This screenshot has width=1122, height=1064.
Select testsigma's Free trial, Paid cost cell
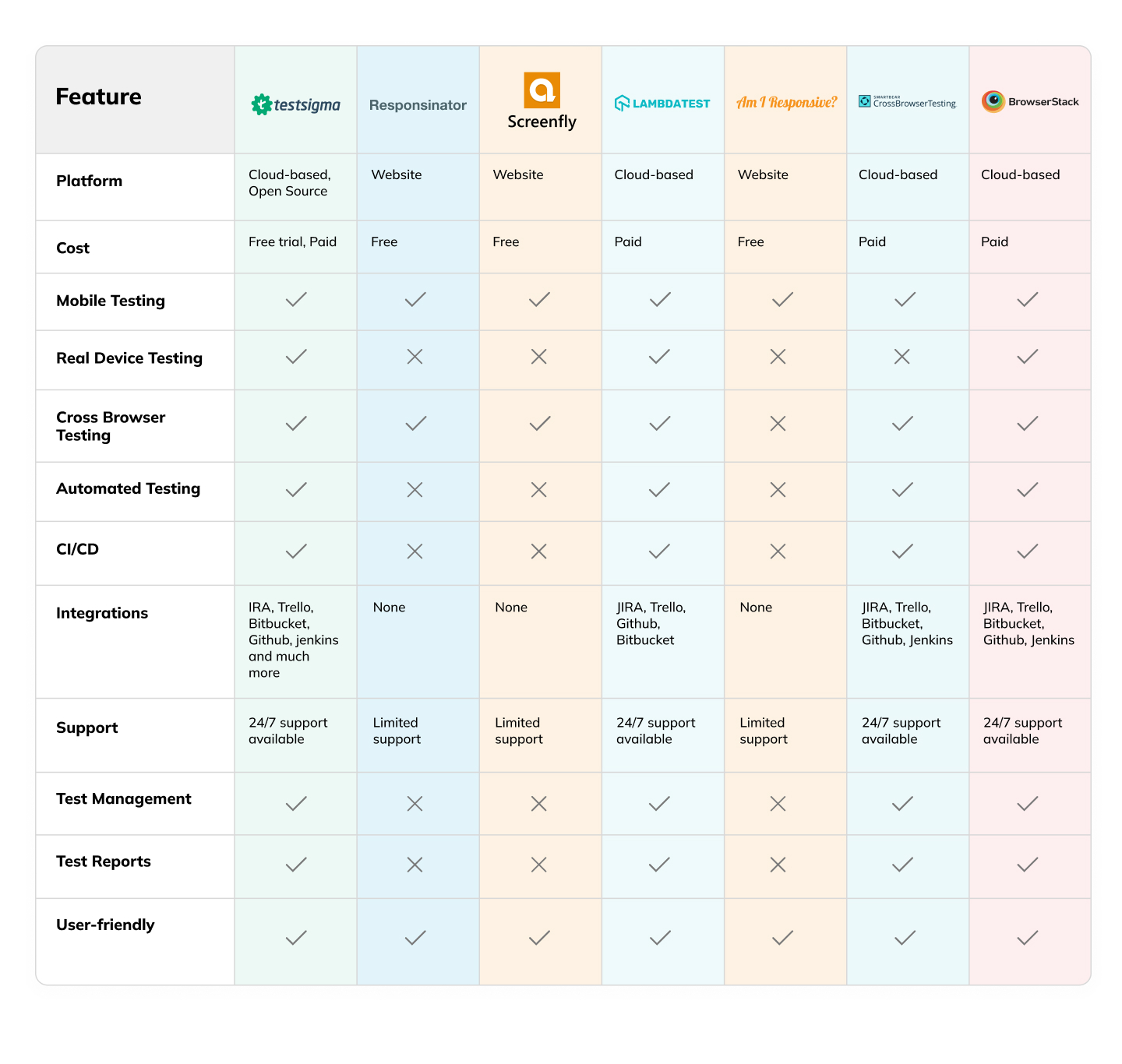coord(293,242)
